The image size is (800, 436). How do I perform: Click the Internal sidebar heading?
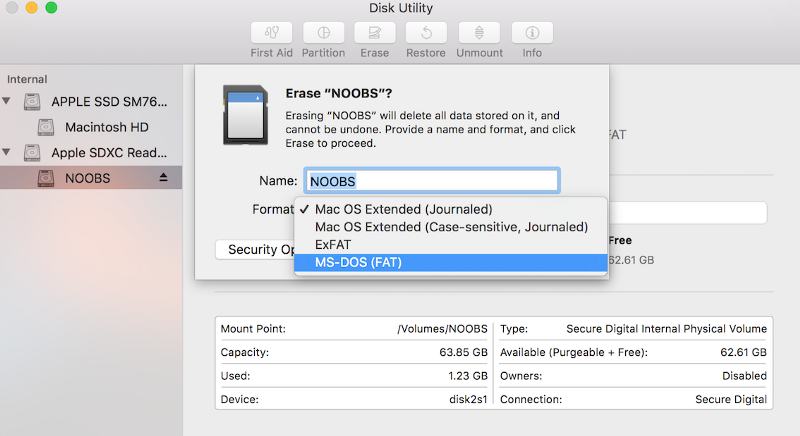(27, 79)
